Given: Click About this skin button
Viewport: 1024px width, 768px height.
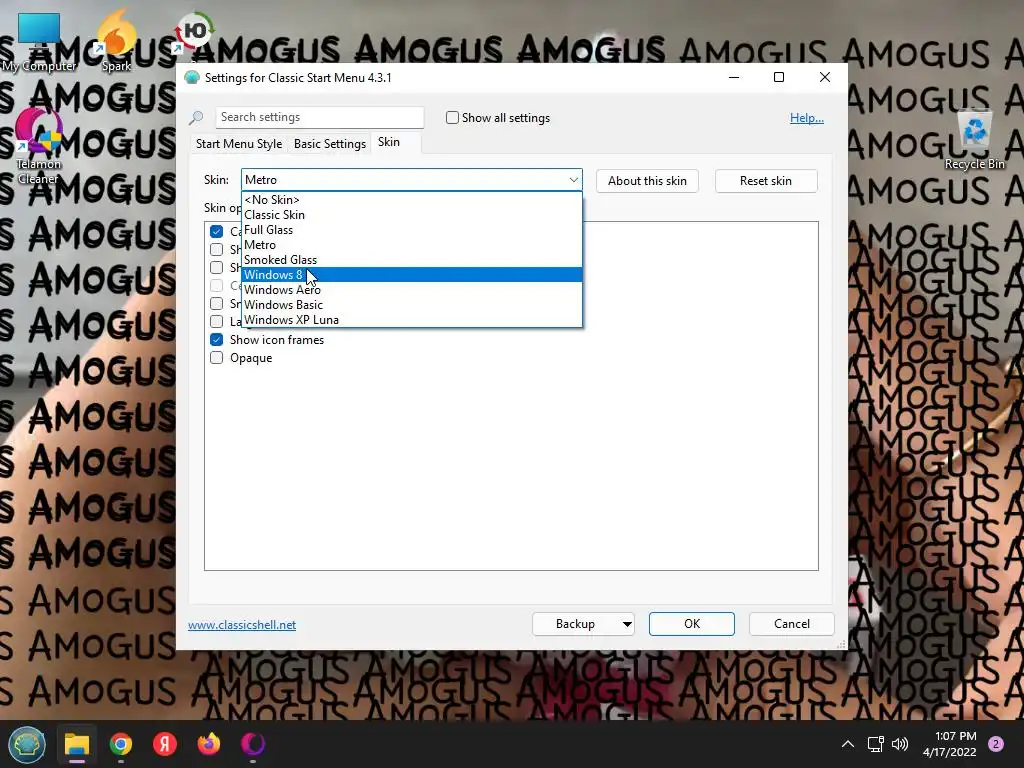Looking at the screenshot, I should pyautogui.click(x=647, y=181).
